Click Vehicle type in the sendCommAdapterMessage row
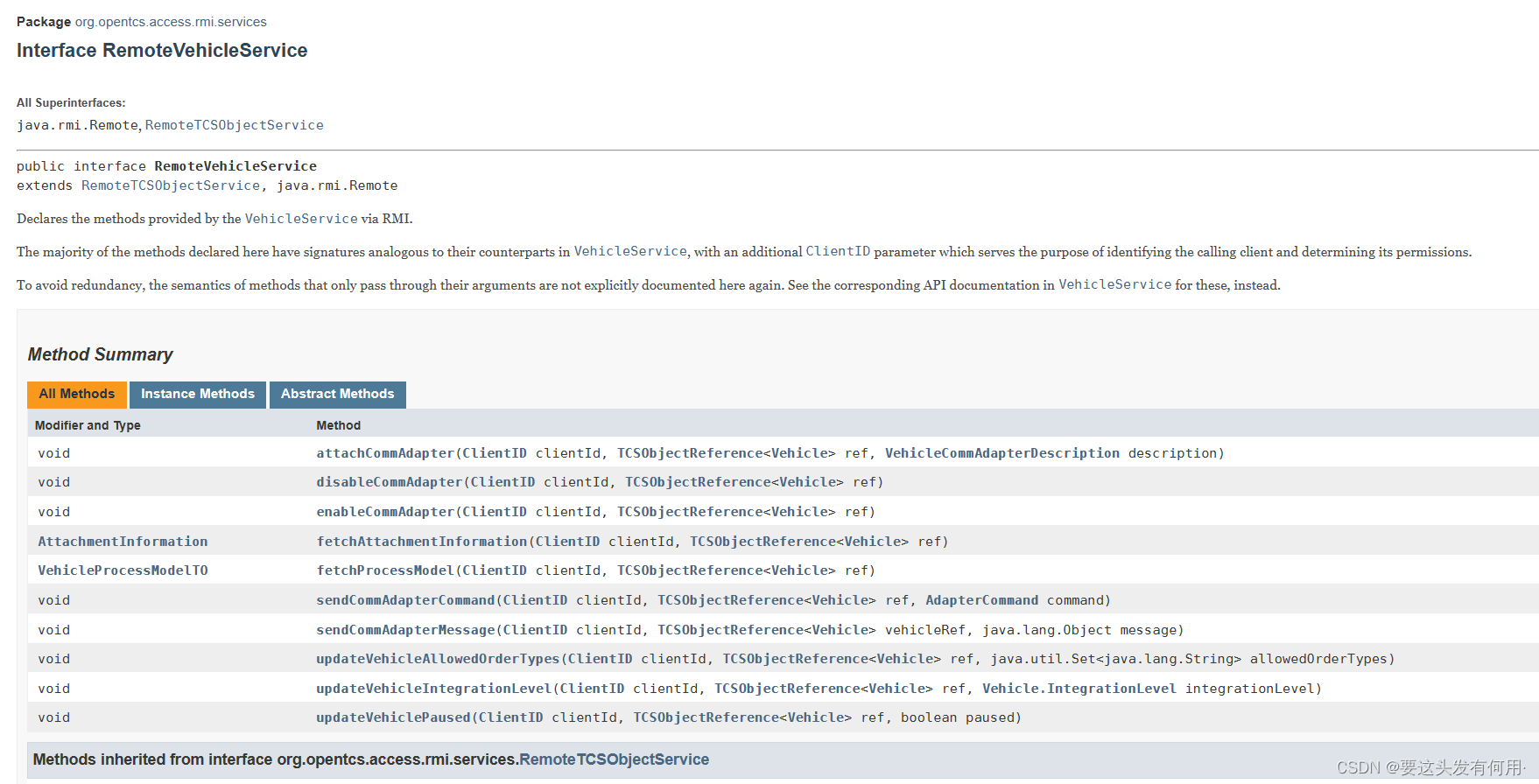The image size is (1539, 784). pos(840,630)
